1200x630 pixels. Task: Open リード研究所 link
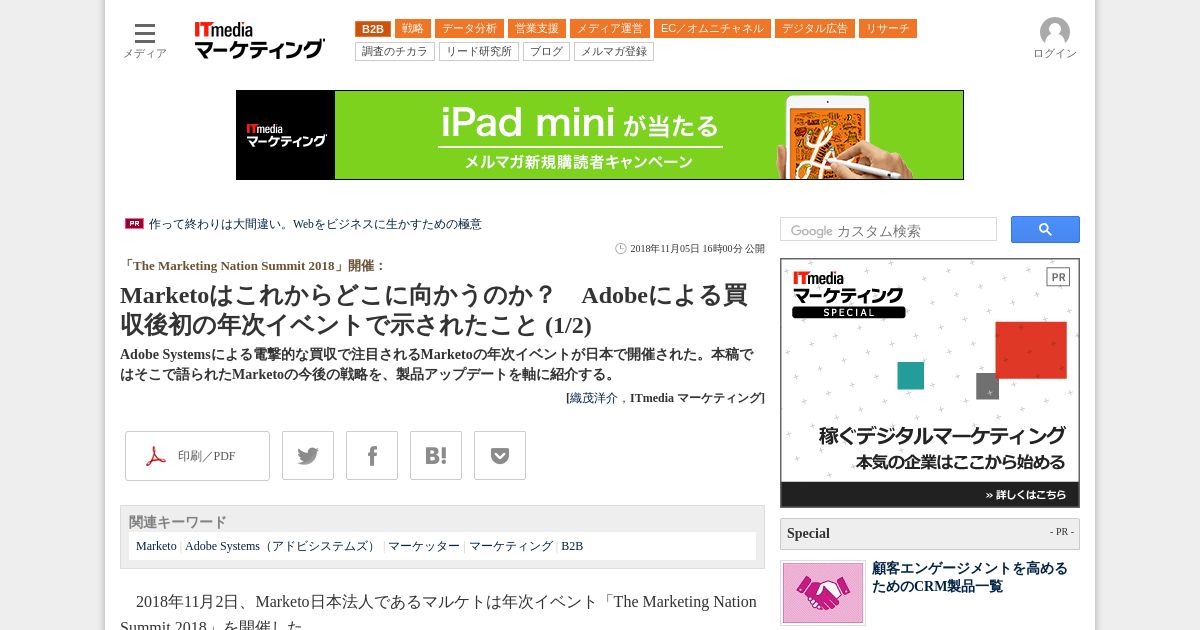[479, 51]
